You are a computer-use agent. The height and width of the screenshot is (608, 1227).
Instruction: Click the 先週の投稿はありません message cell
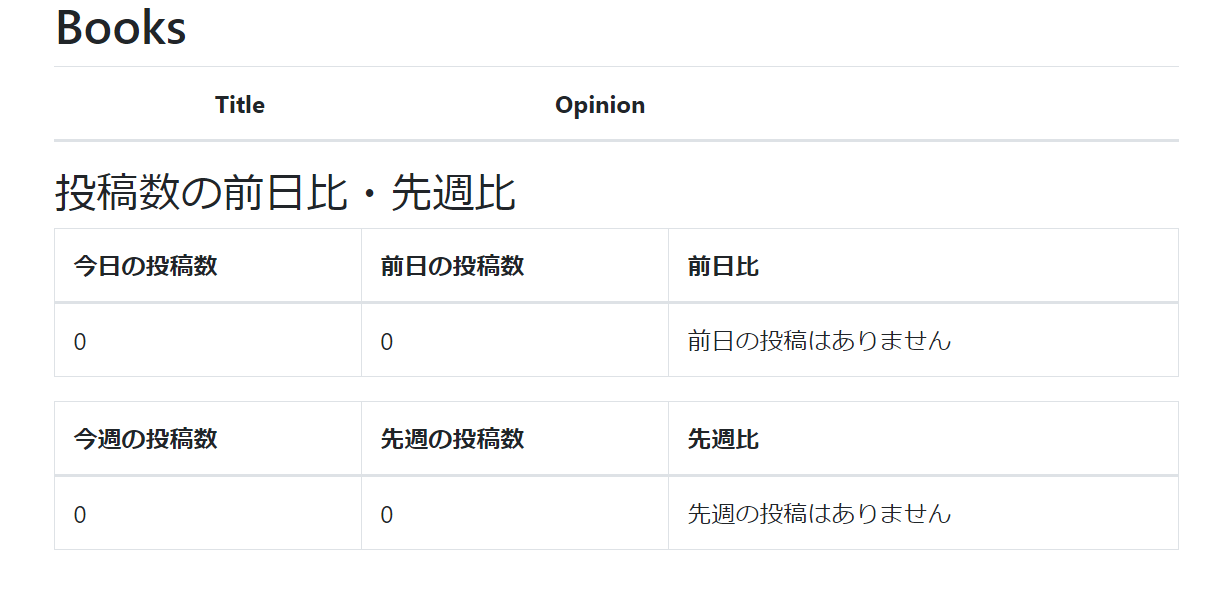[x=923, y=514]
